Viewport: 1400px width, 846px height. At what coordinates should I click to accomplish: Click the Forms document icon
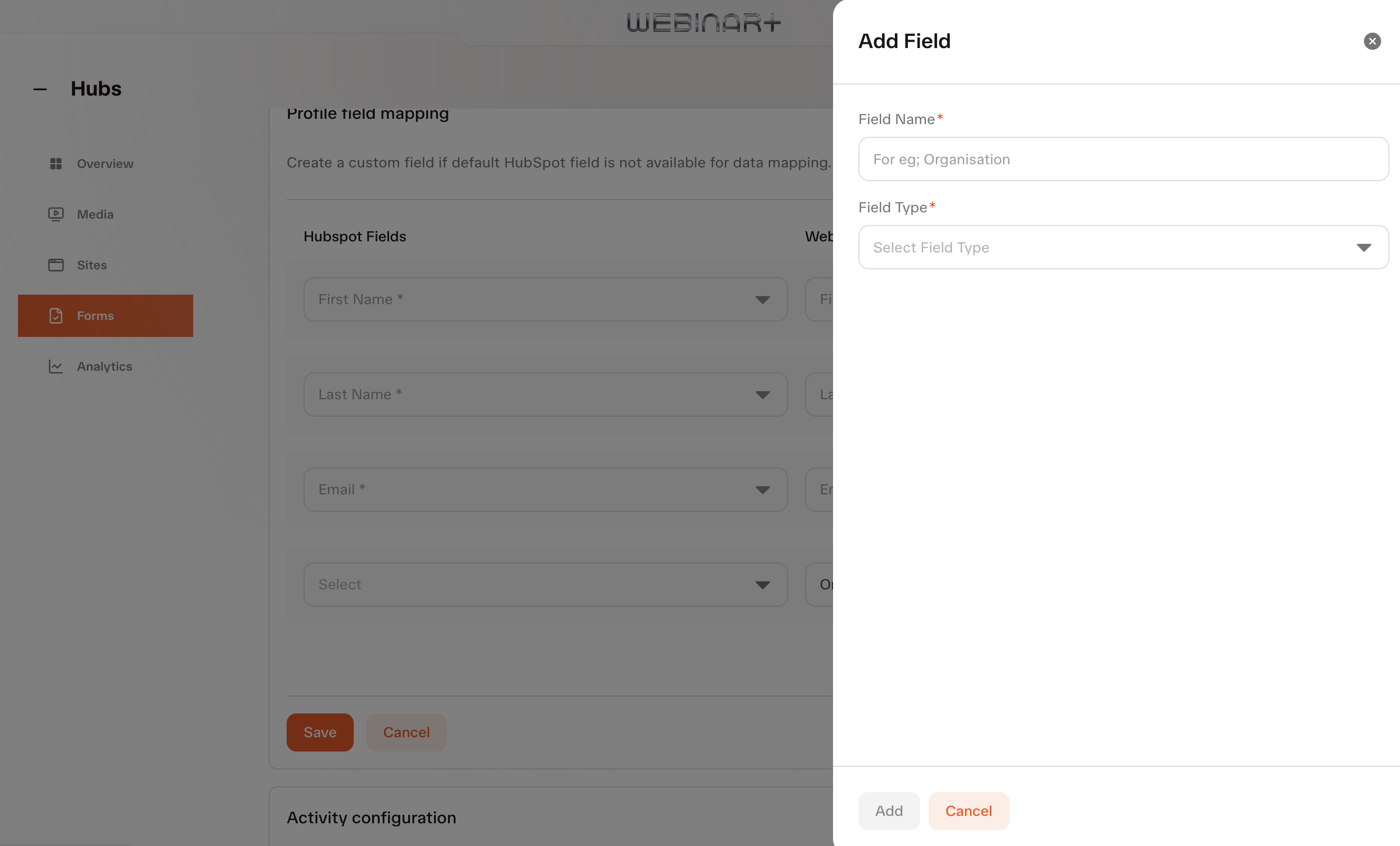[55, 316]
